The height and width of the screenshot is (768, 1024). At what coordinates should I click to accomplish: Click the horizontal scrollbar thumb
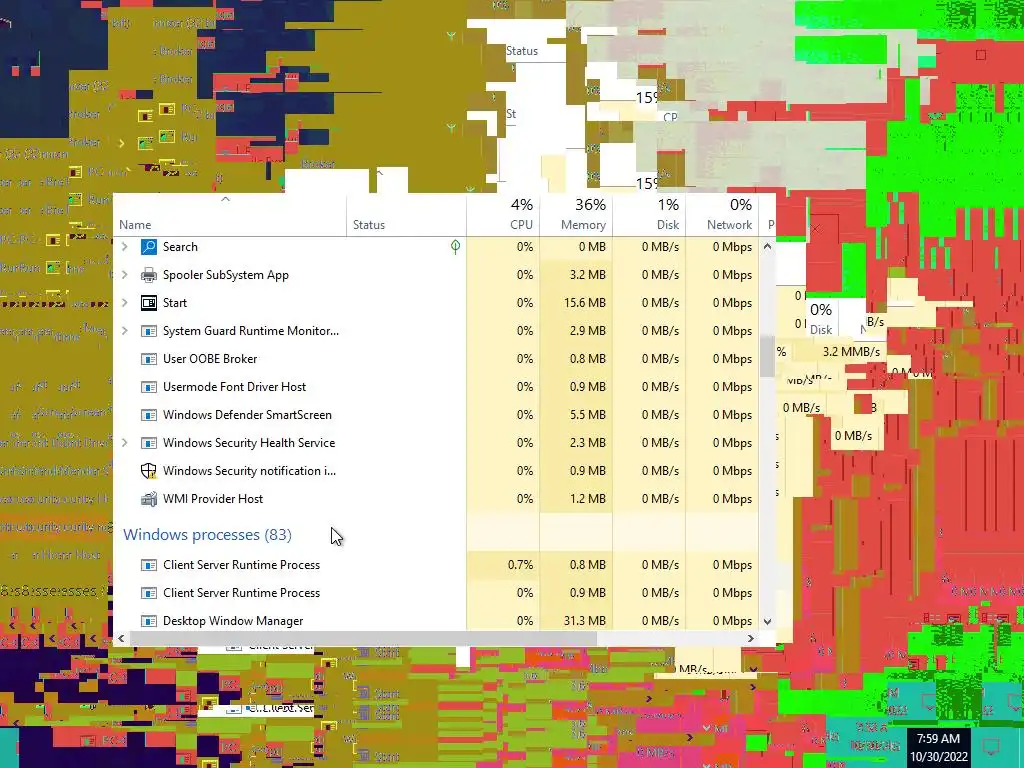pyautogui.click(x=363, y=638)
